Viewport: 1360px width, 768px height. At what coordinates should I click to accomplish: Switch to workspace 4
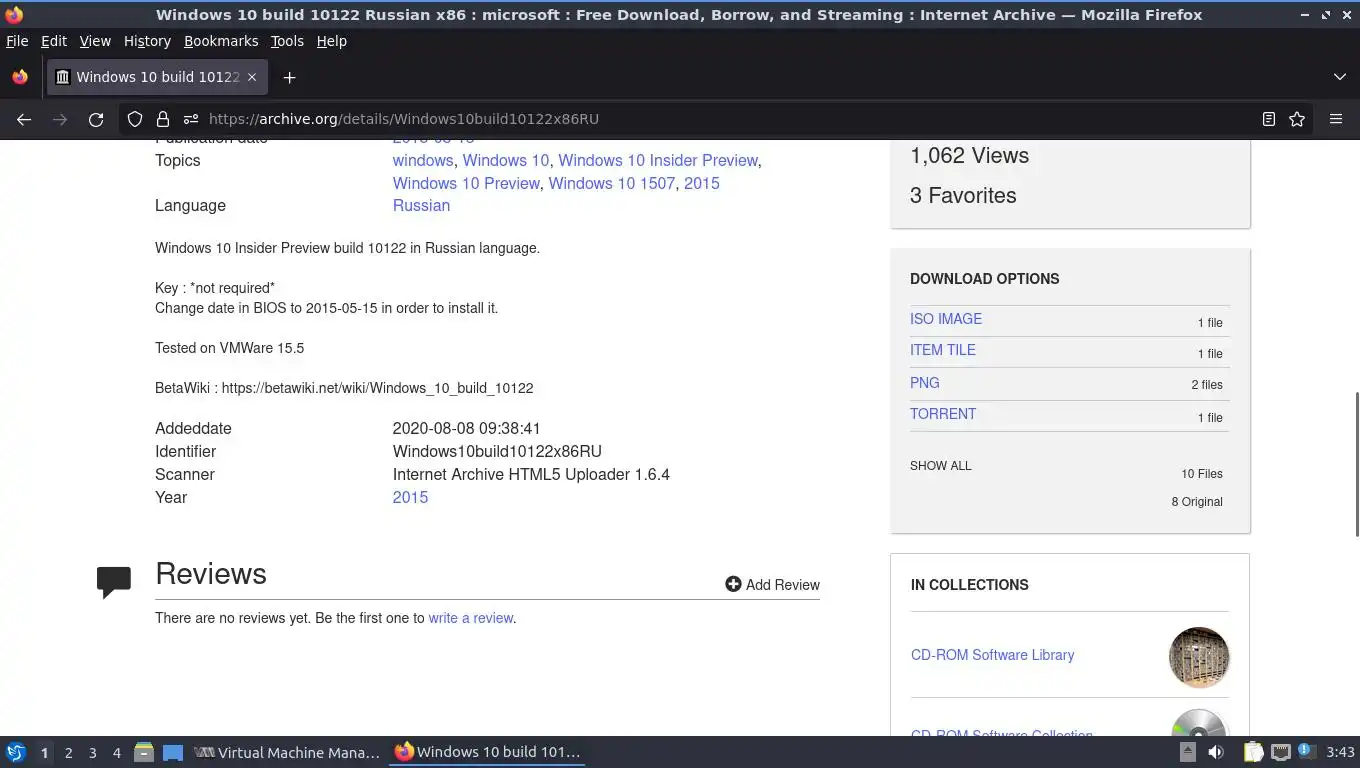116,753
